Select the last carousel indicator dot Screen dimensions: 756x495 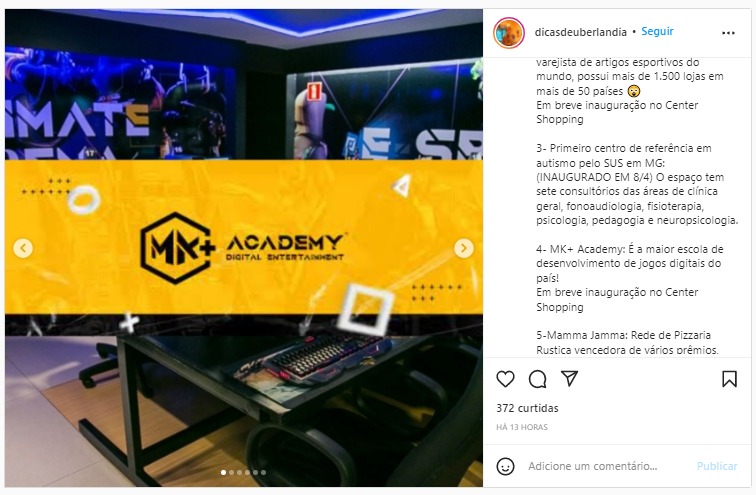pos(263,472)
